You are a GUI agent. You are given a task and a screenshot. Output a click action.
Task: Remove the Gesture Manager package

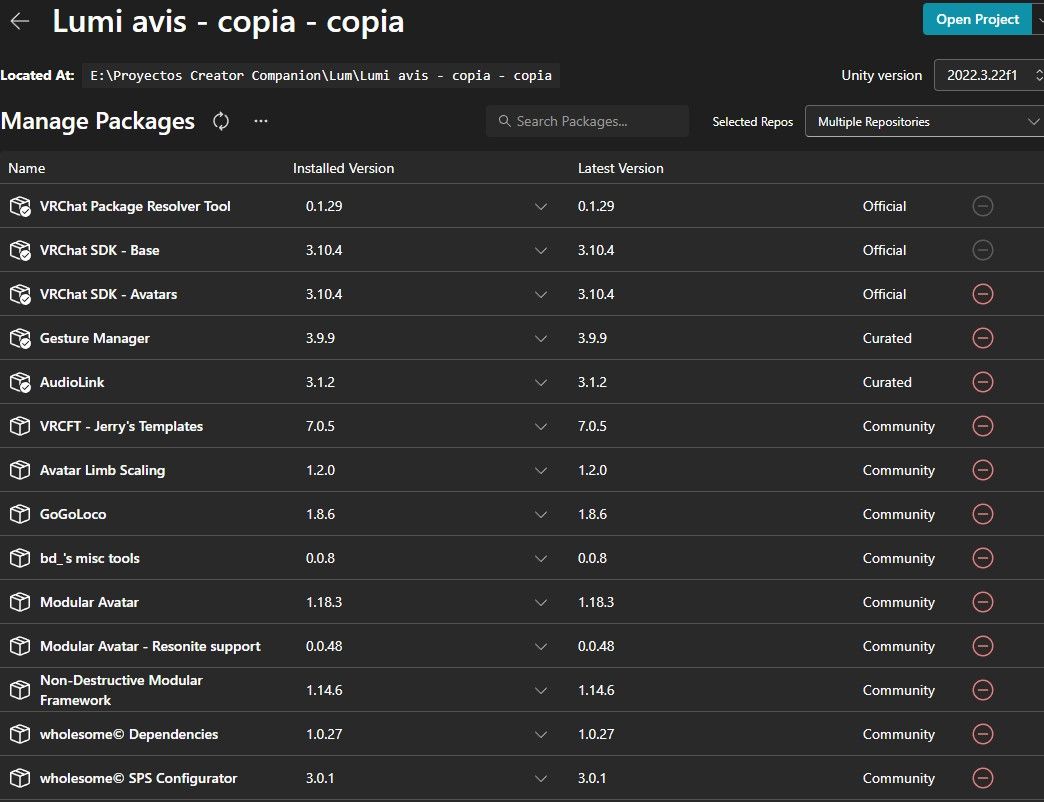point(983,338)
